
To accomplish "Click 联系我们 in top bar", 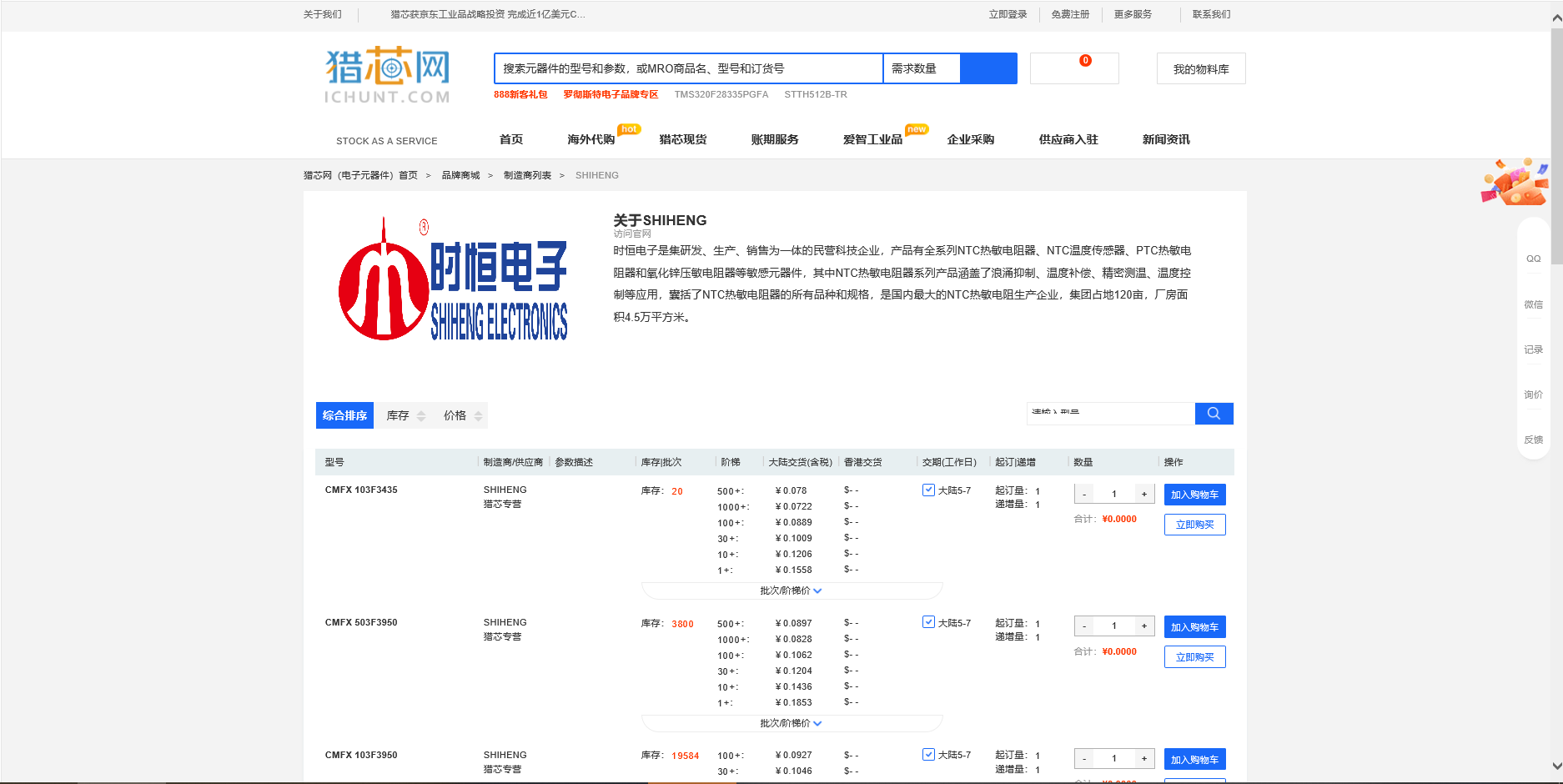I will coord(1211,14).
